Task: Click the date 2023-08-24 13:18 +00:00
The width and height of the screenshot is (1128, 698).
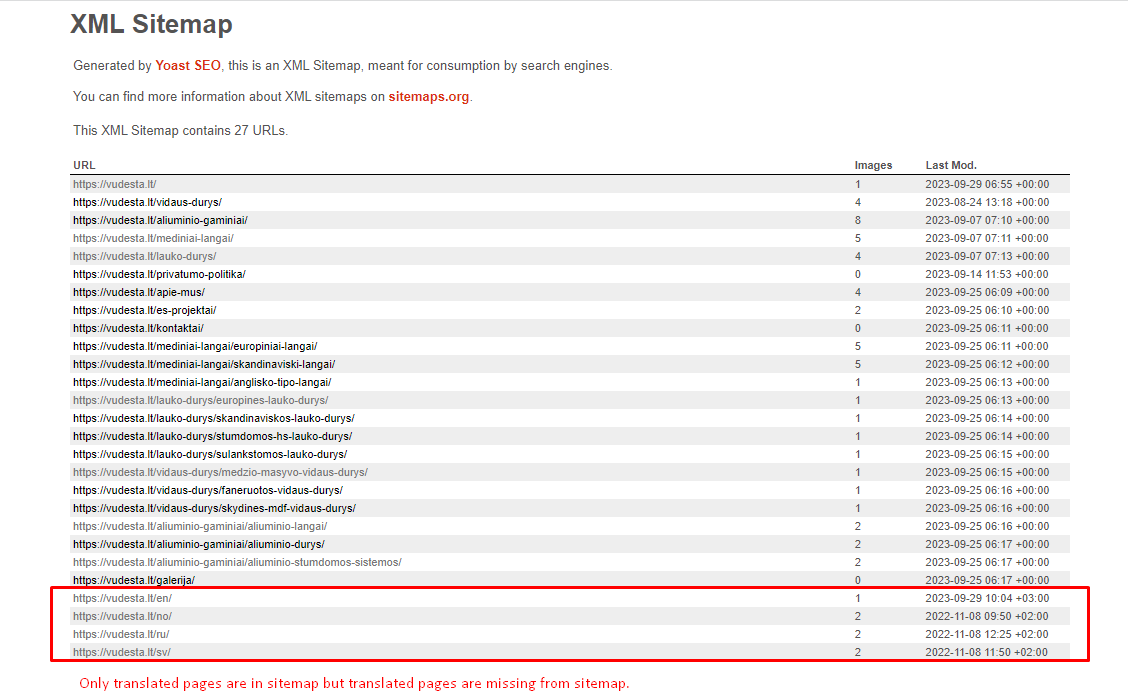Action: (987, 202)
